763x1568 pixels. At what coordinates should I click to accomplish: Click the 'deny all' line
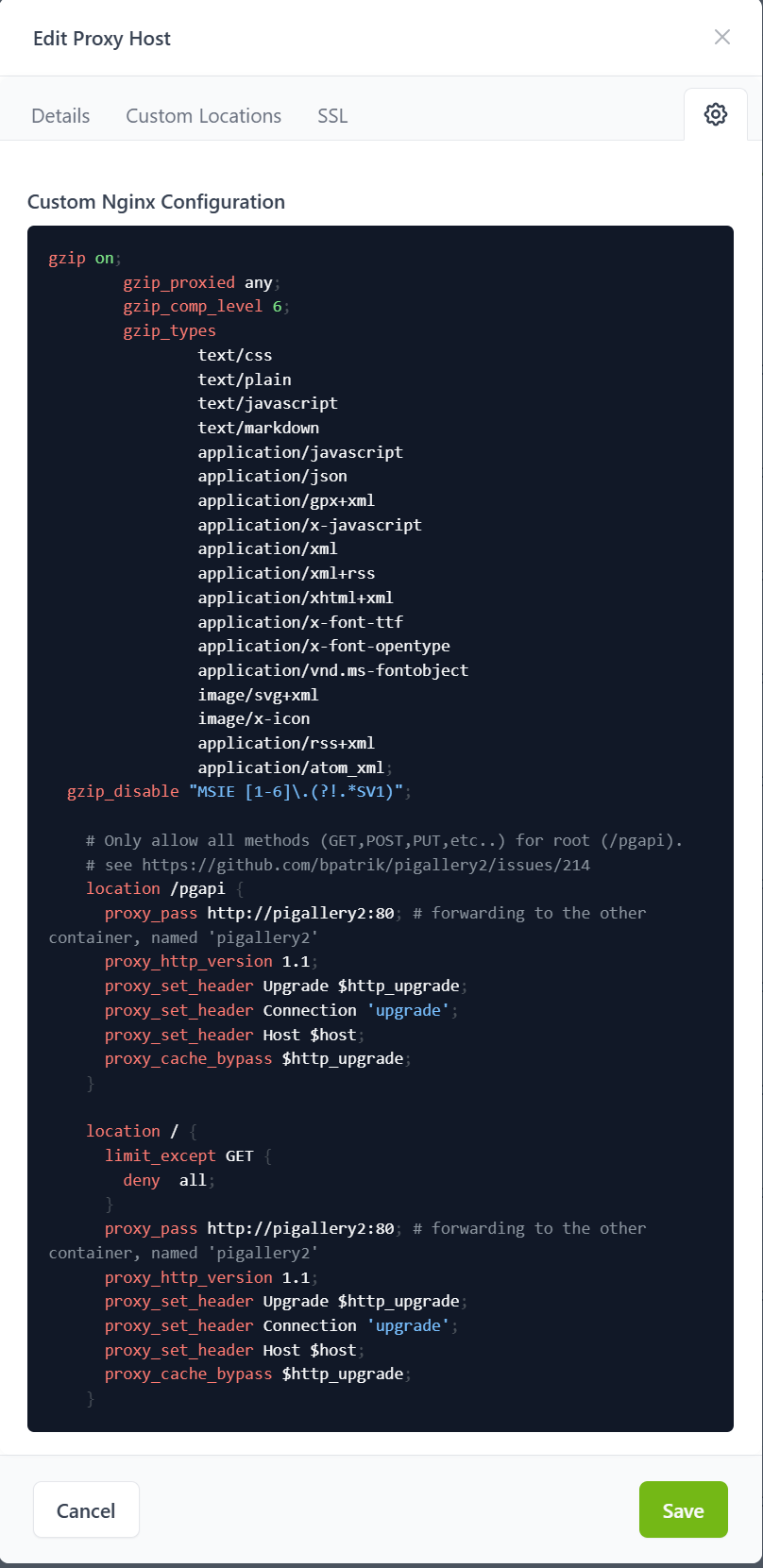[x=165, y=1180]
